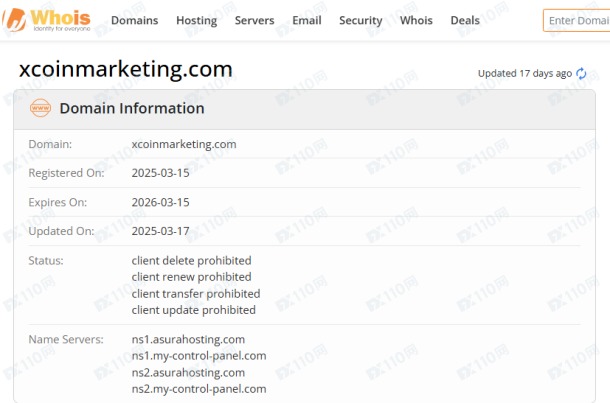
Task: Click the Domain: label
Action: (x=50, y=144)
